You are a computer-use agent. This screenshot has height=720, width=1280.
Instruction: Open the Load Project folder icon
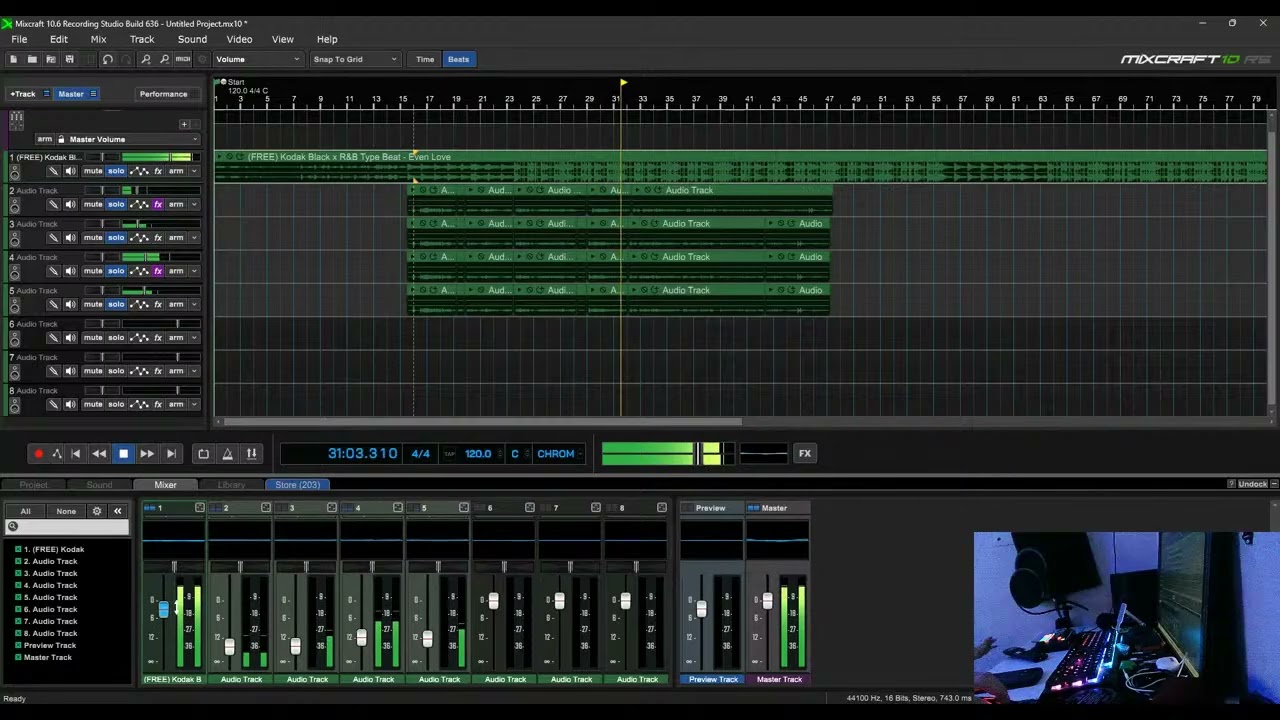click(32, 60)
